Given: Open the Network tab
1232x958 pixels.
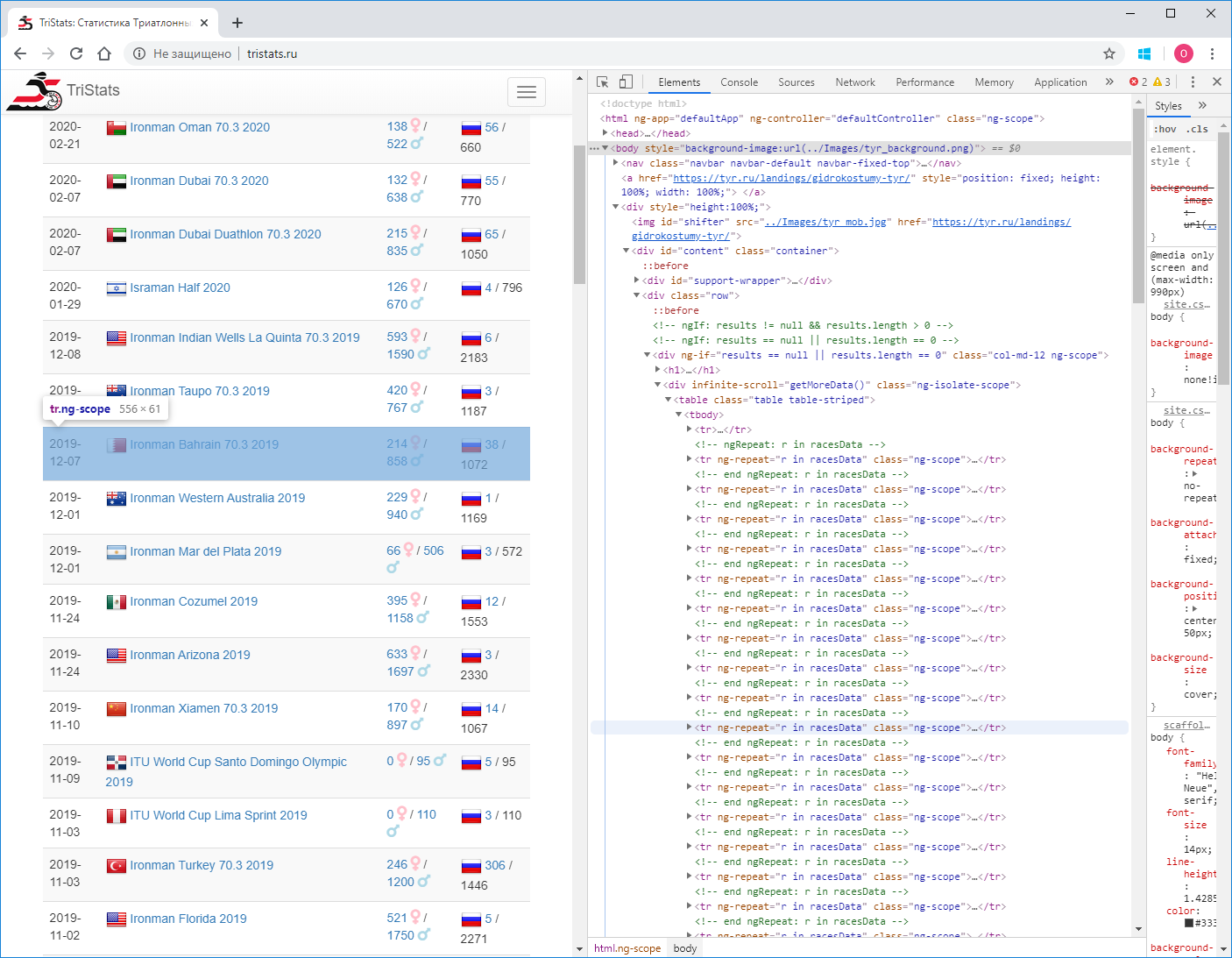Looking at the screenshot, I should (854, 82).
